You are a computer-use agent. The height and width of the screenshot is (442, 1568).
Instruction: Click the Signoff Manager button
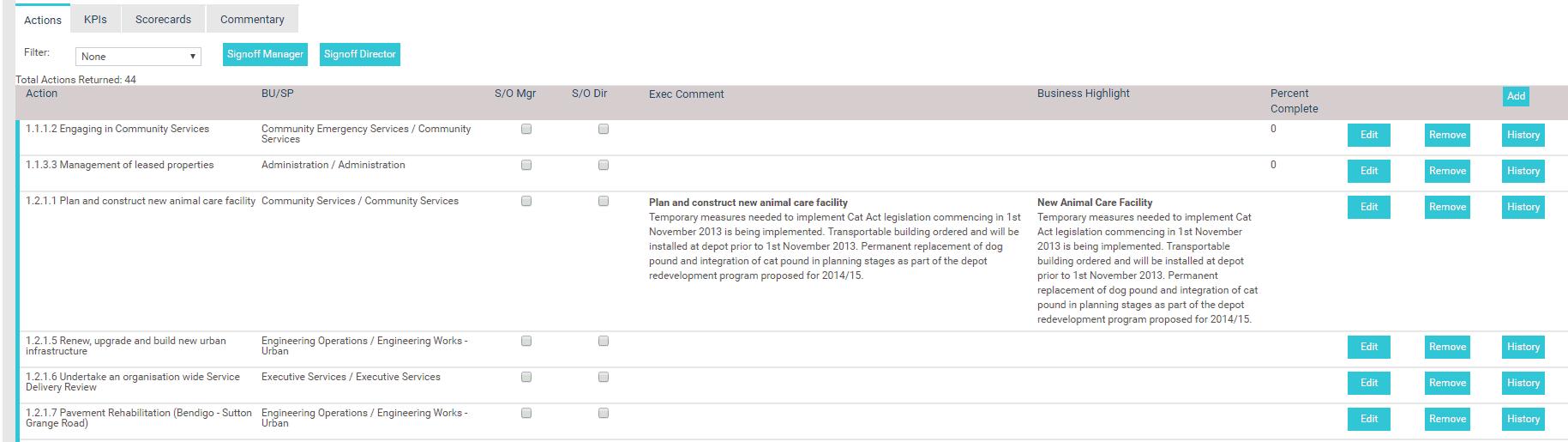point(265,54)
